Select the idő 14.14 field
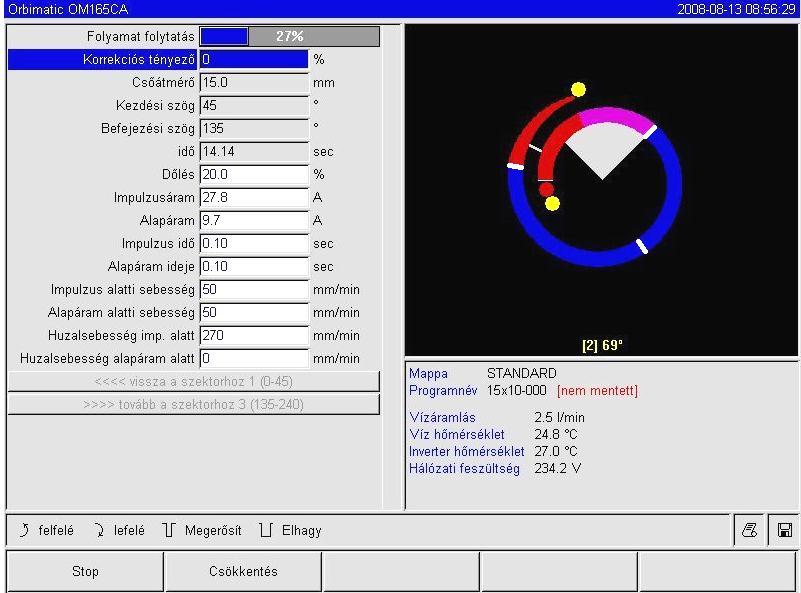 254,151
